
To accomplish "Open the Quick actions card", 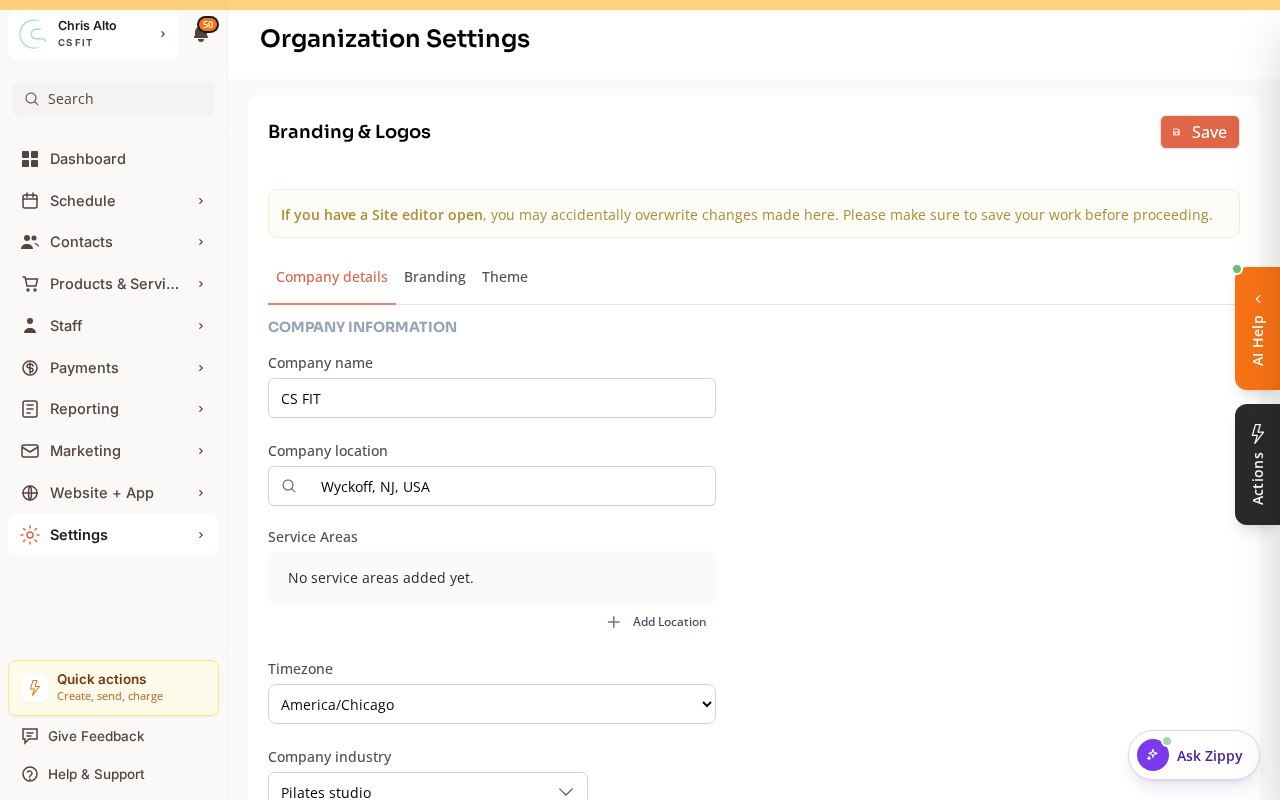I will tap(113, 688).
